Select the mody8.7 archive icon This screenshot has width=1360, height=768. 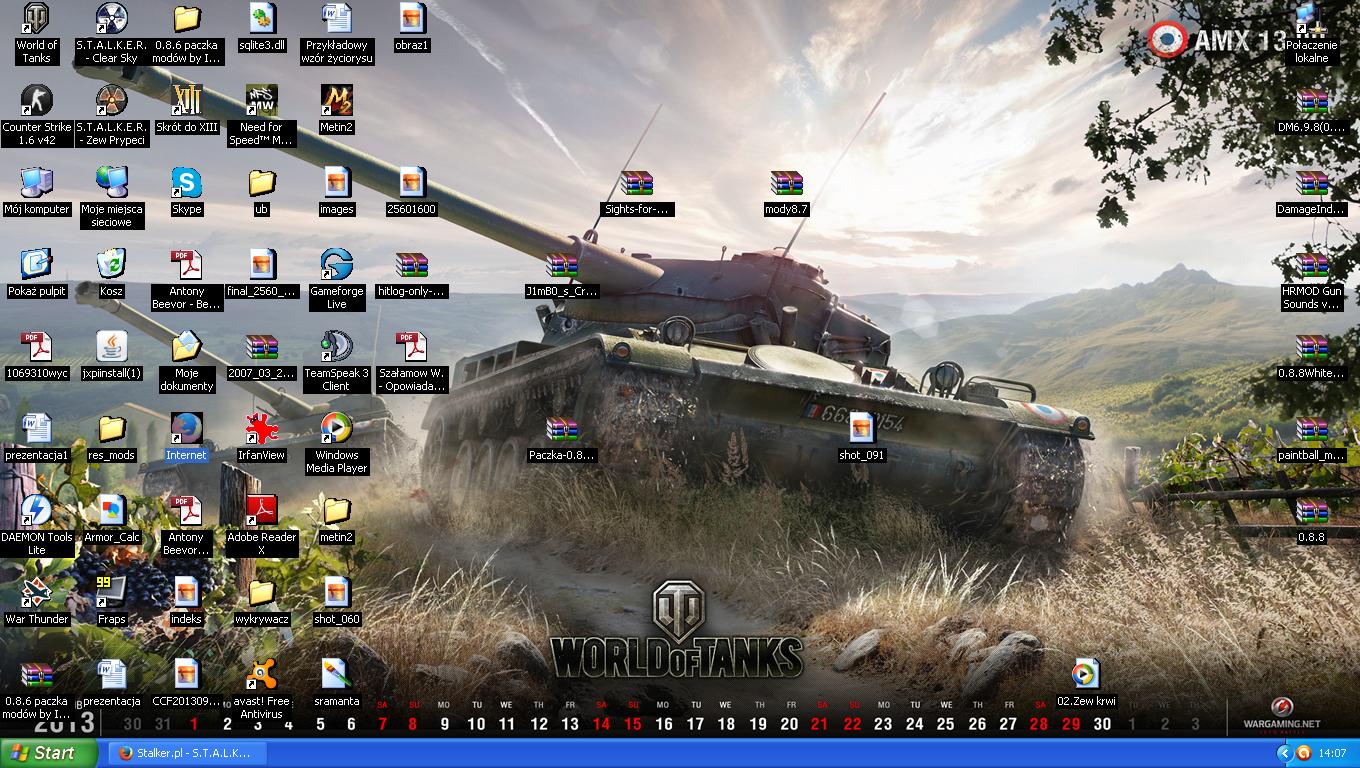(787, 183)
